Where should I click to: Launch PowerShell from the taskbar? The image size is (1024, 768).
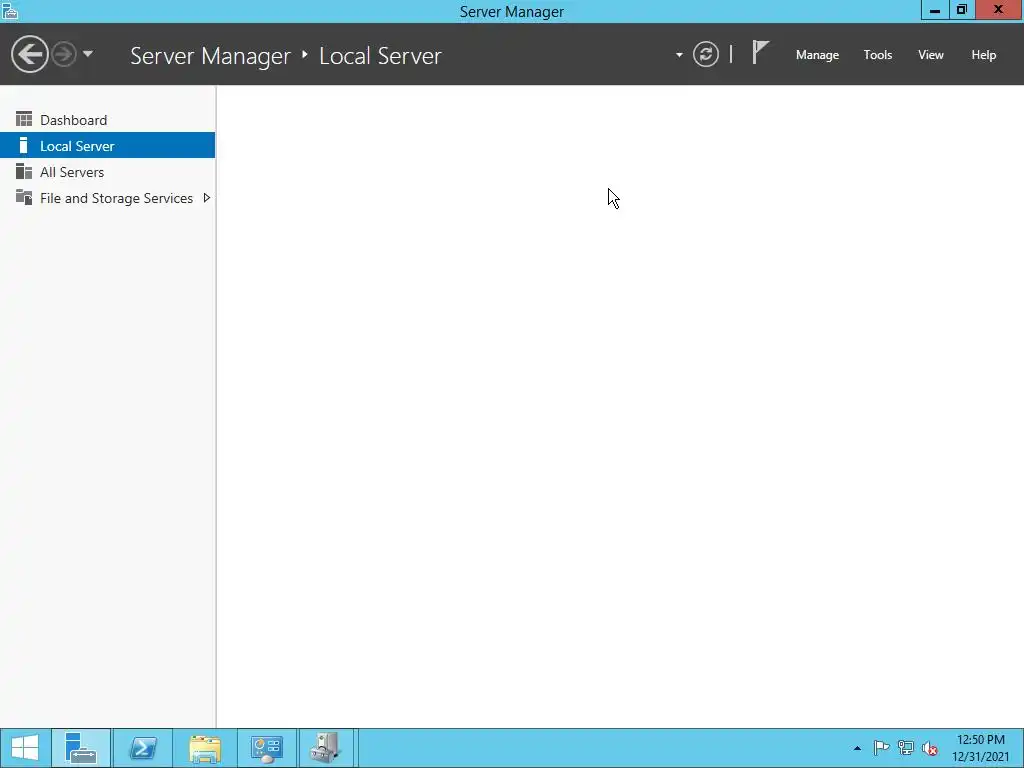[x=143, y=748]
